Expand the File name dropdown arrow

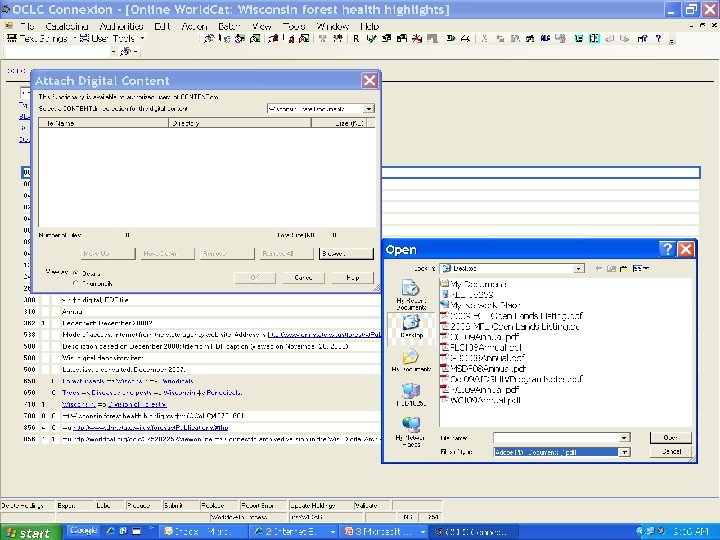coord(624,438)
